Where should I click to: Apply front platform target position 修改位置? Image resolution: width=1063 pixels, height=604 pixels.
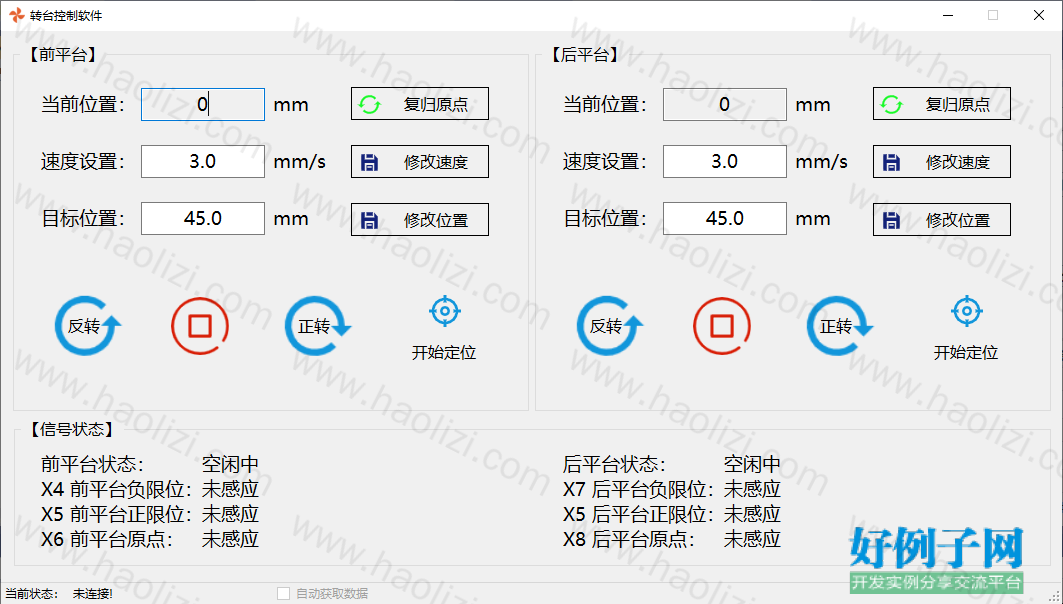pos(420,220)
